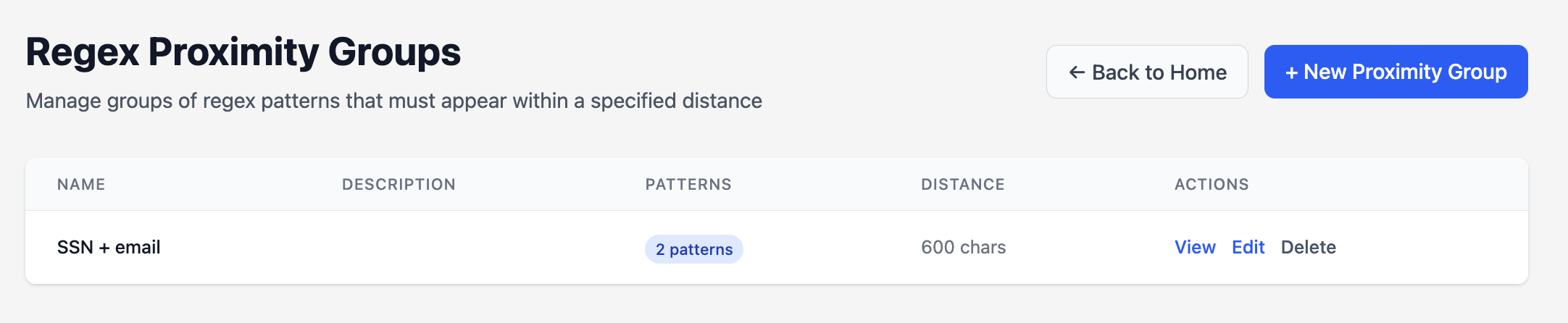Viewport: 1568px width, 323px height.
Task: Click the page subtitle about managing groups
Action: pyautogui.click(x=393, y=101)
